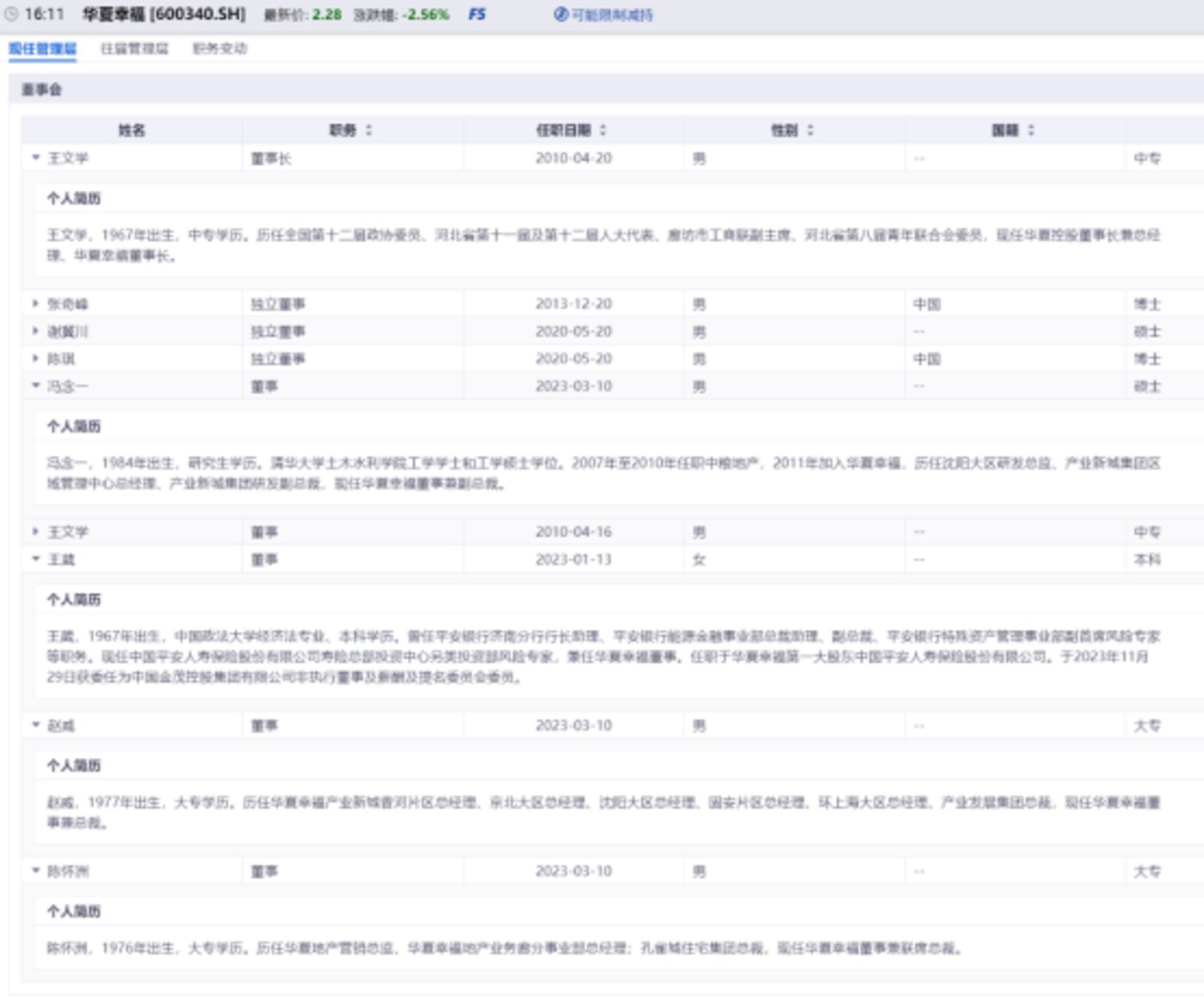Switch to the 往届管理层 tab

(134, 49)
